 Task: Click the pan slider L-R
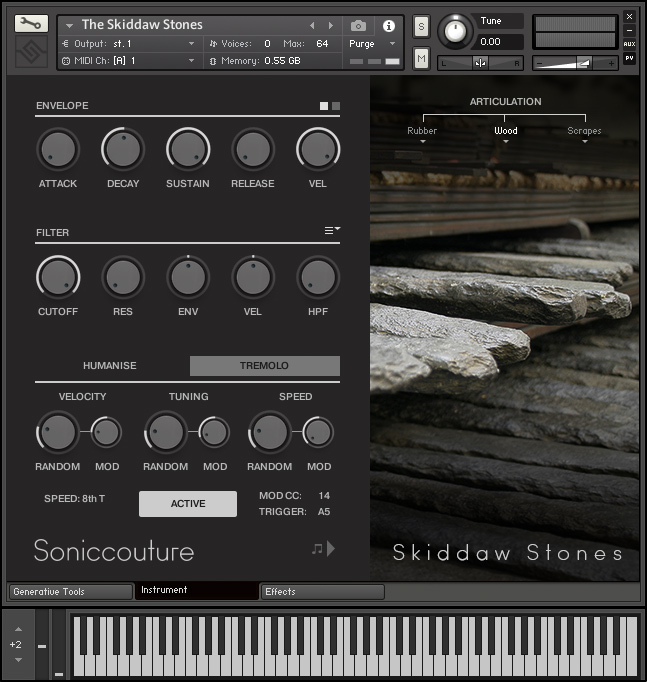tap(480, 64)
